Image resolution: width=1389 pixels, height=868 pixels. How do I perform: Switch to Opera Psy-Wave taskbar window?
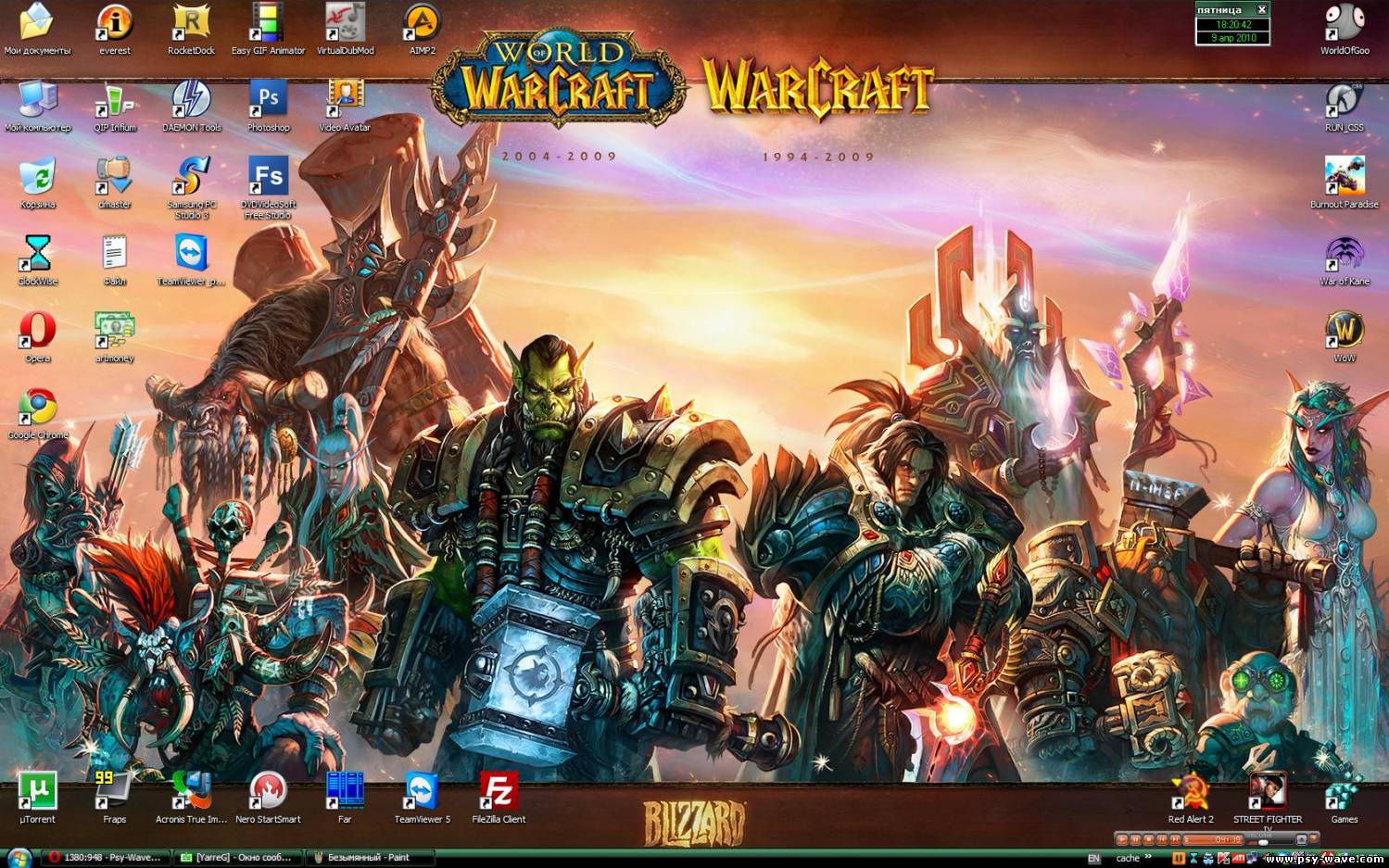tap(105, 858)
